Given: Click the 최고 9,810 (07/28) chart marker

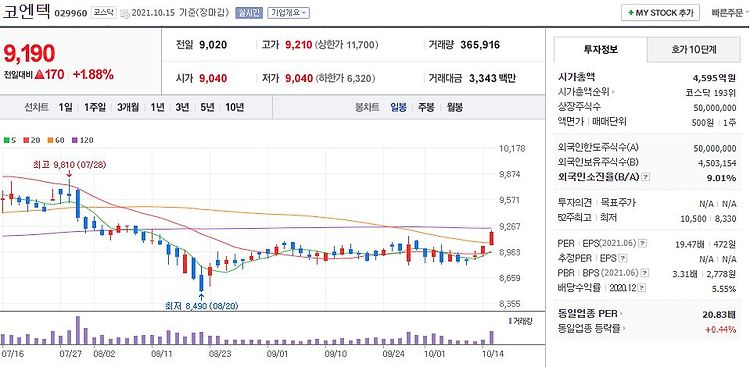Looking at the screenshot, I should pyautogui.click(x=69, y=165).
